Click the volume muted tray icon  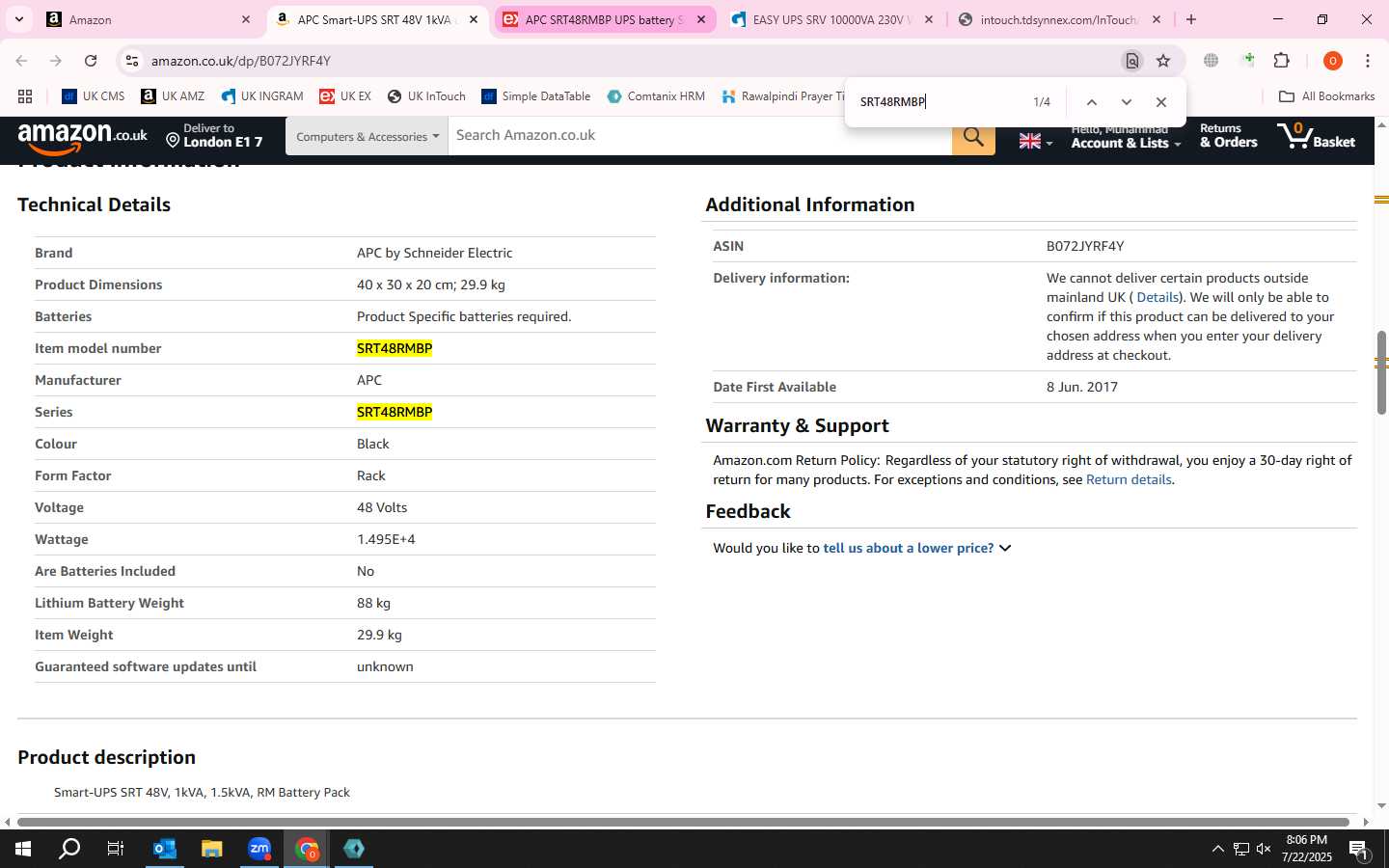1264,849
